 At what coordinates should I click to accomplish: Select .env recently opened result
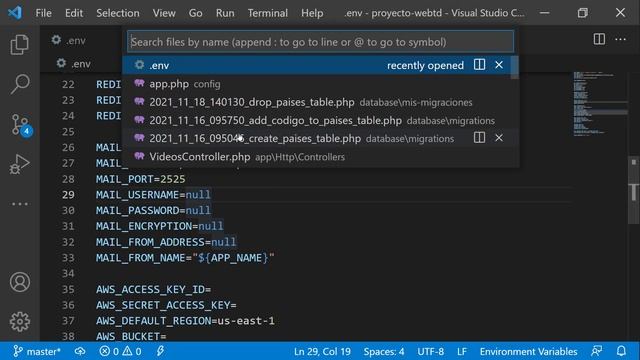pyautogui.click(x=320, y=65)
